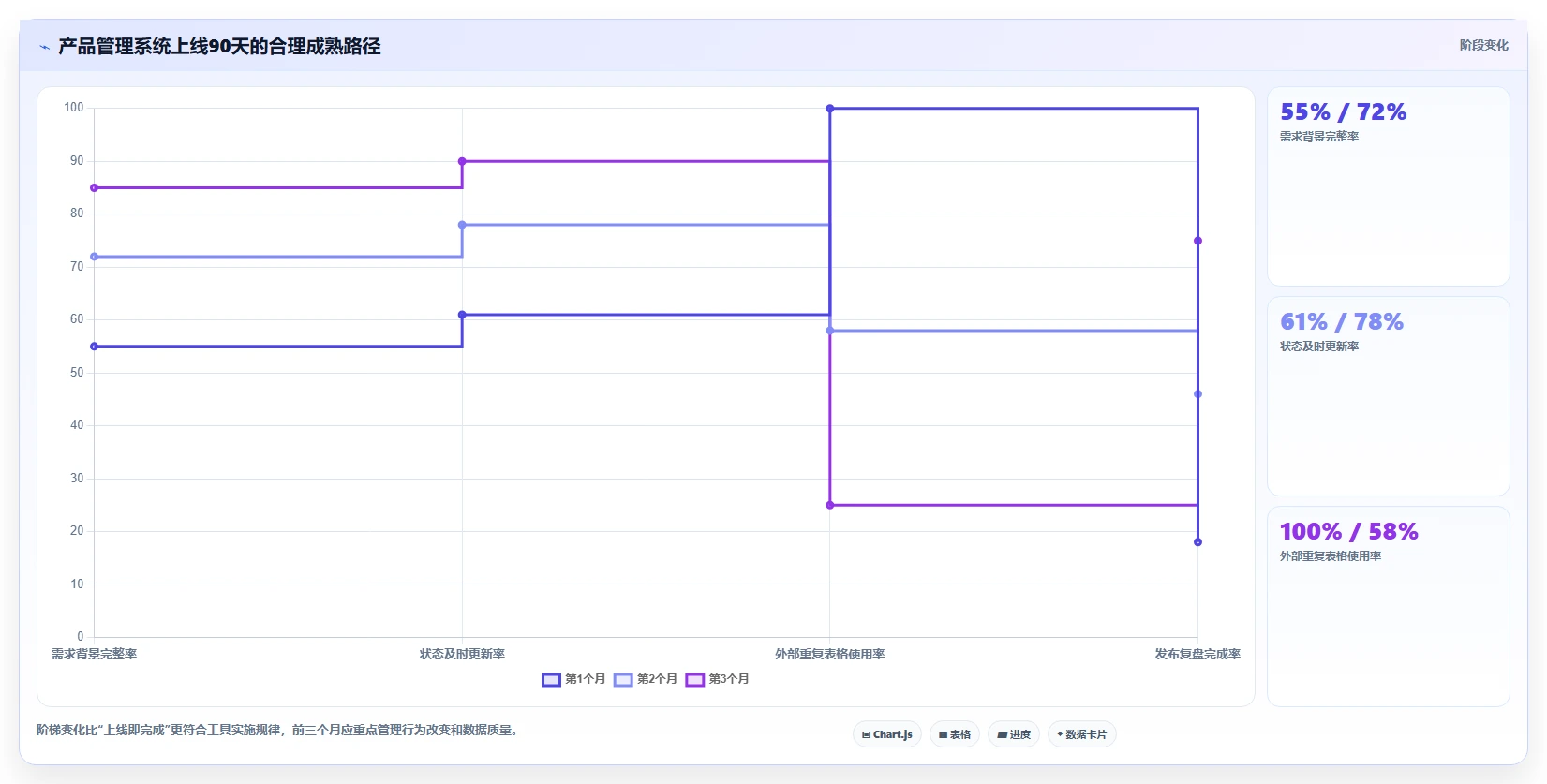Click the icon in the 表格 pill
1547x784 pixels.
coord(944,735)
